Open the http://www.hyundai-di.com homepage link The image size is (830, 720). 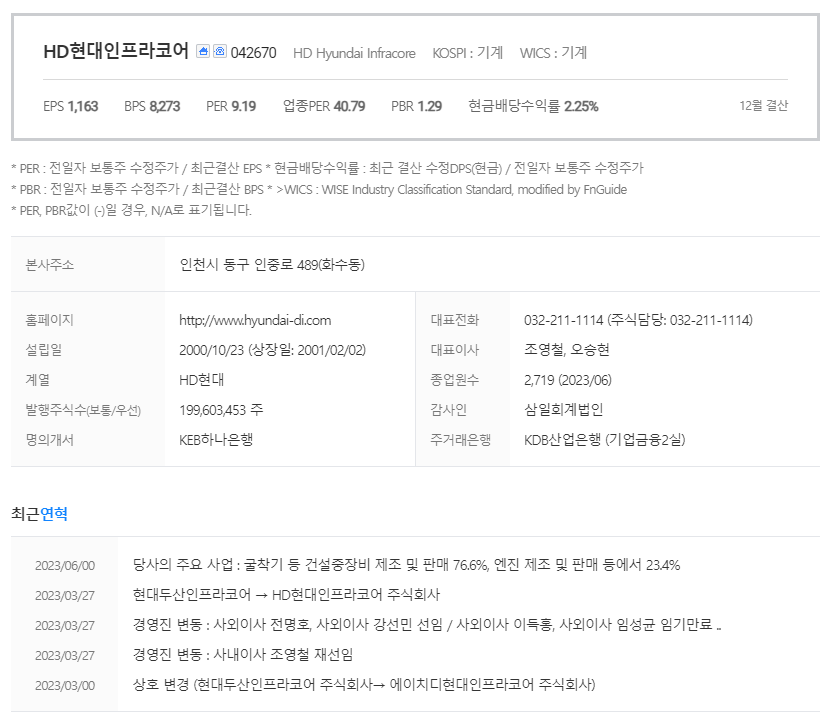pyautogui.click(x=255, y=320)
